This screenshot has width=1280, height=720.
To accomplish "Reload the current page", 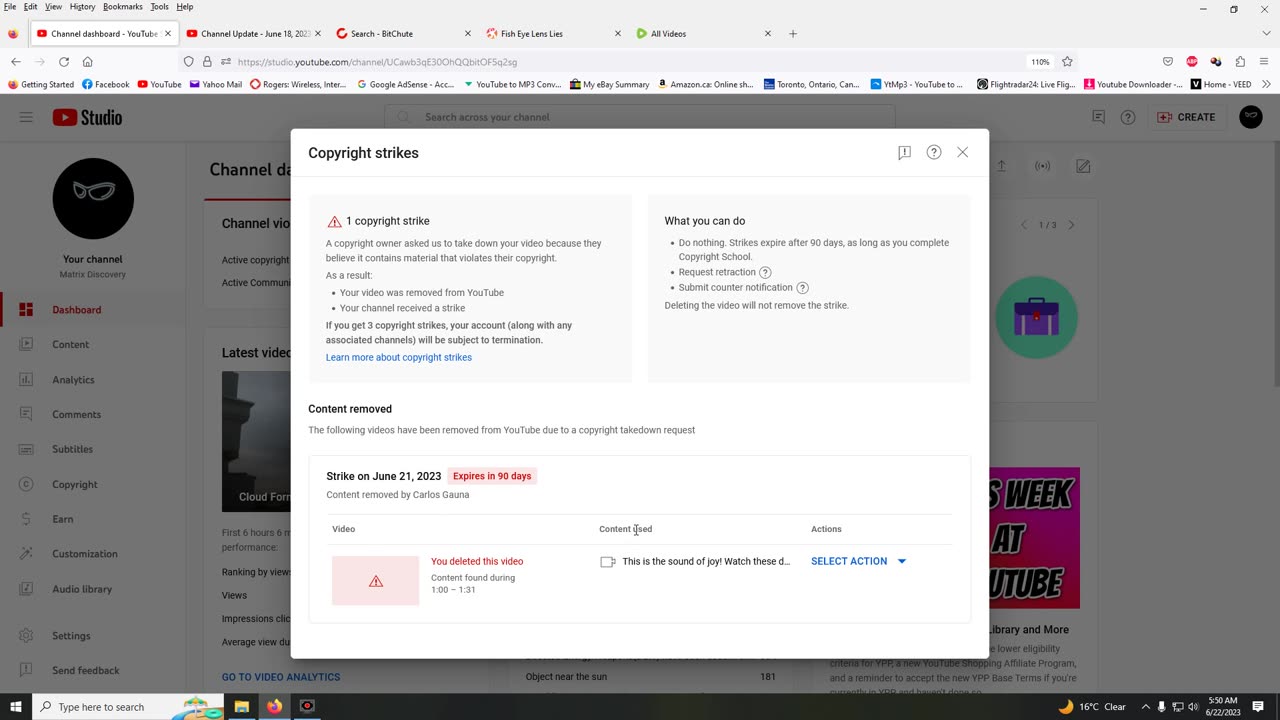I will pyautogui.click(x=64, y=62).
